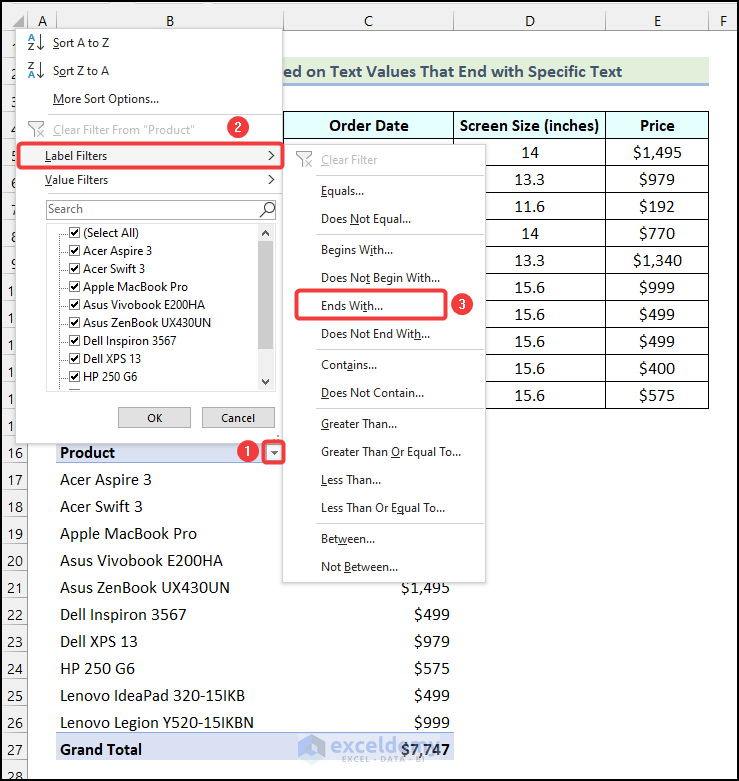Uncheck the Dell XPS 13 checkbox
This screenshot has width=739, height=781.
[x=75, y=359]
